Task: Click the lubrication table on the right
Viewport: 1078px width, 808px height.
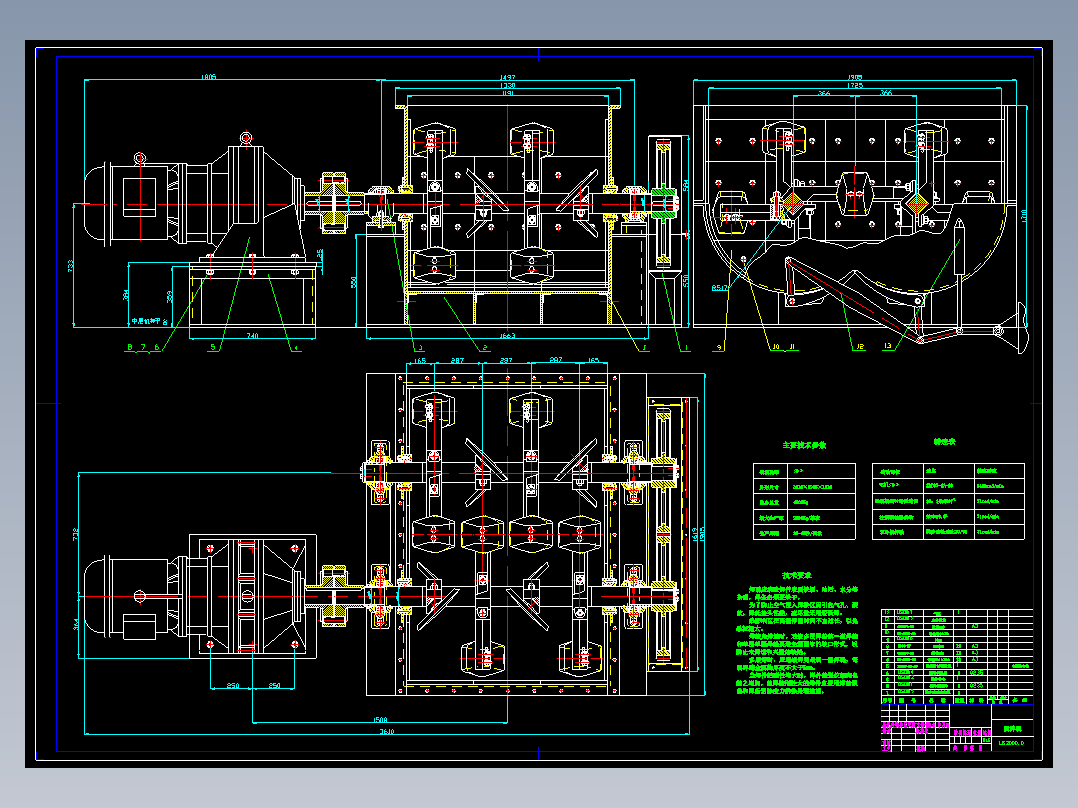Action: pos(948,501)
